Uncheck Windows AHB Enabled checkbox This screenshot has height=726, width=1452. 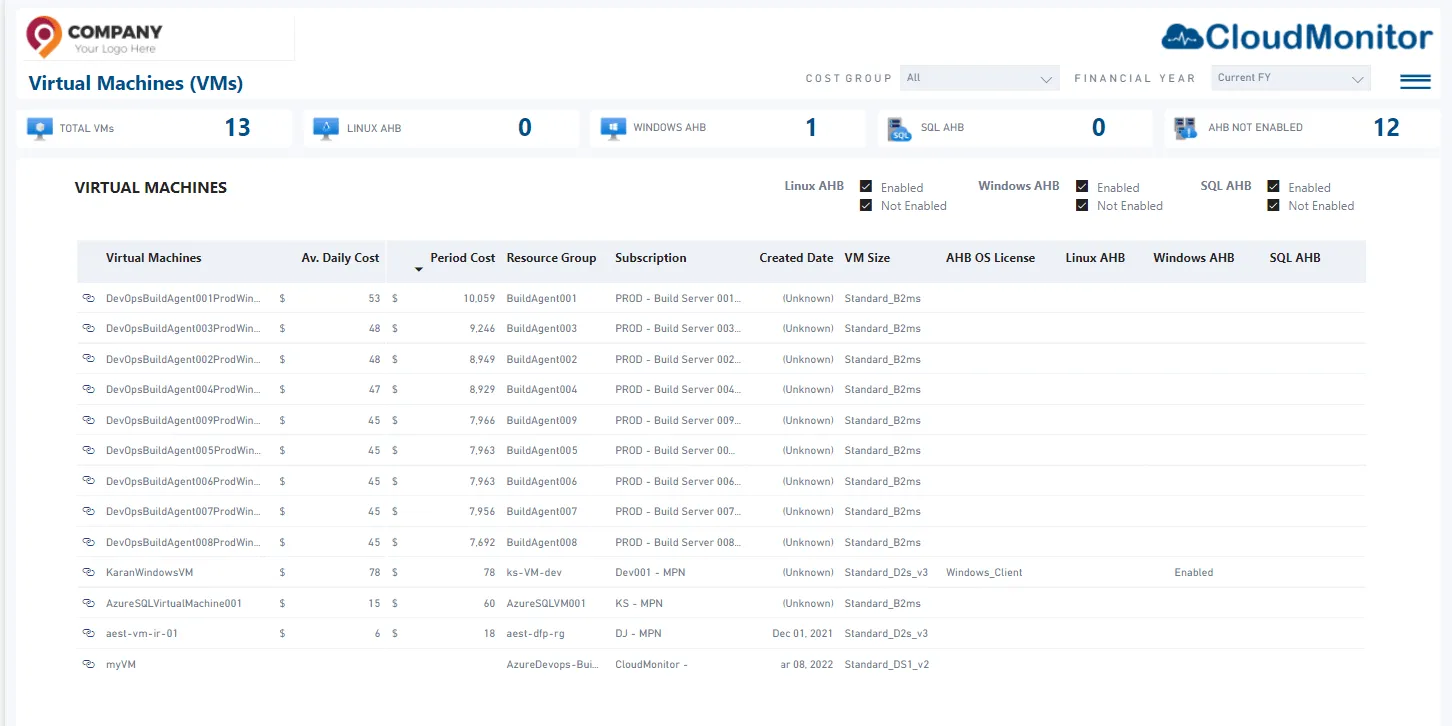(x=1082, y=186)
